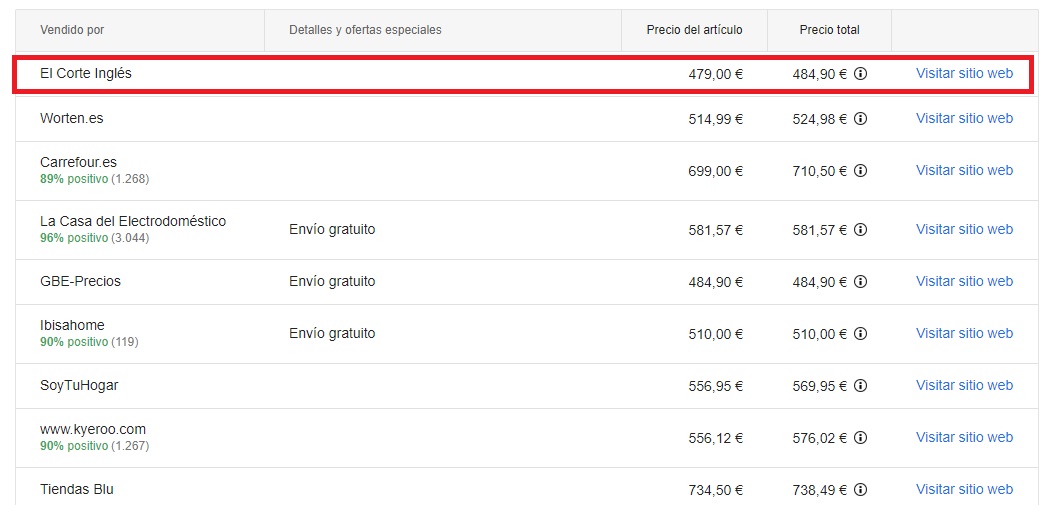Show info for Carrefour.es total 710,50 €
This screenshot has width=1047, height=505.
(x=861, y=171)
